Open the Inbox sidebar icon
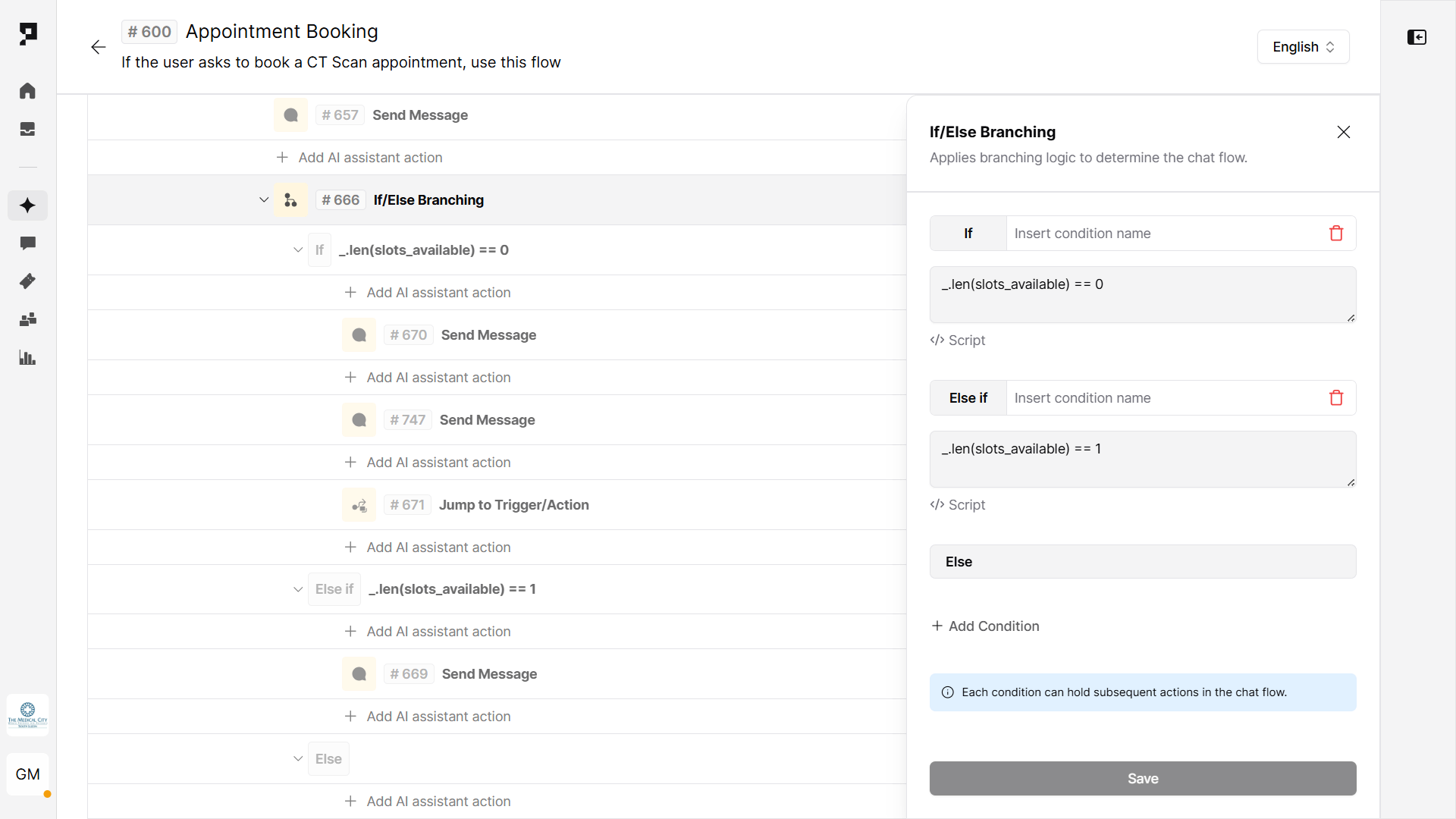 pos(27,130)
